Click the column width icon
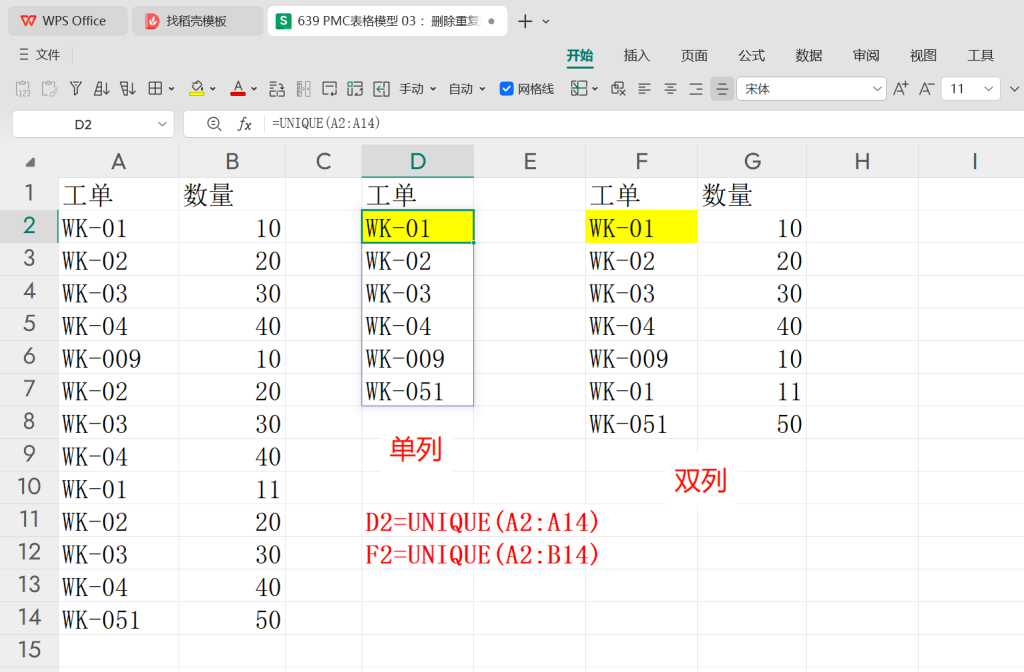This screenshot has height=672, width=1024. [304, 89]
